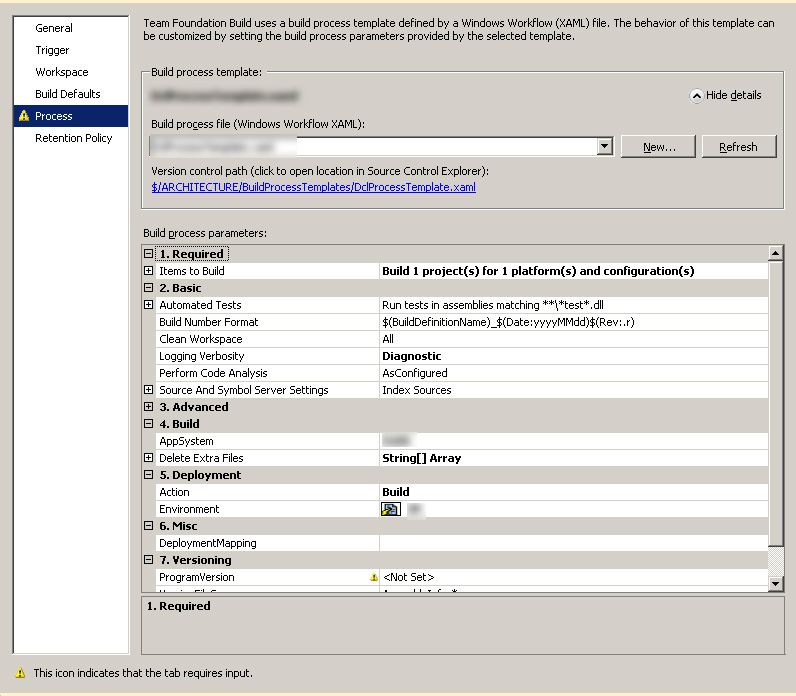Open the build process file dropdown
Screen dimensions: 796x696
point(604,147)
